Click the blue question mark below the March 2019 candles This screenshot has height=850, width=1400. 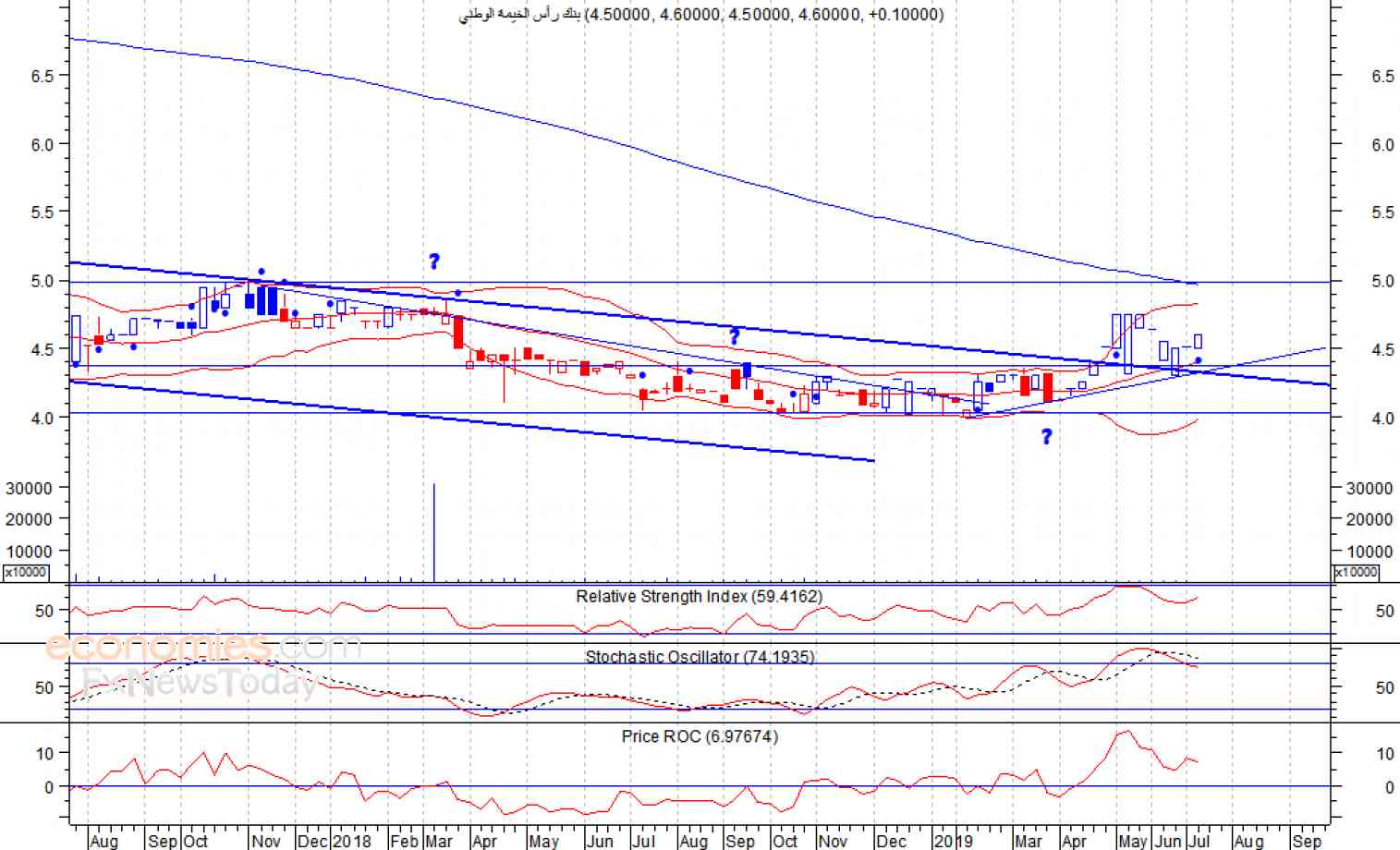[x=1047, y=436]
